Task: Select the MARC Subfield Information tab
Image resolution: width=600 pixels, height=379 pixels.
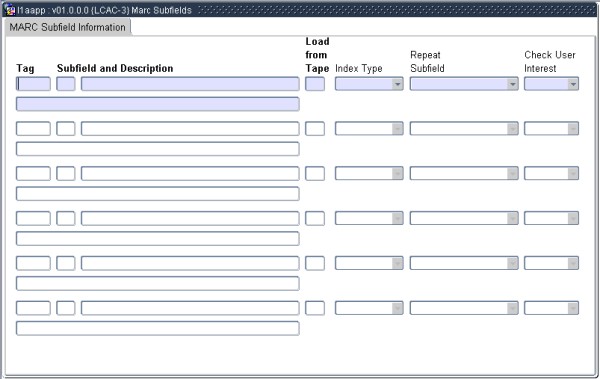Action: (x=68, y=27)
